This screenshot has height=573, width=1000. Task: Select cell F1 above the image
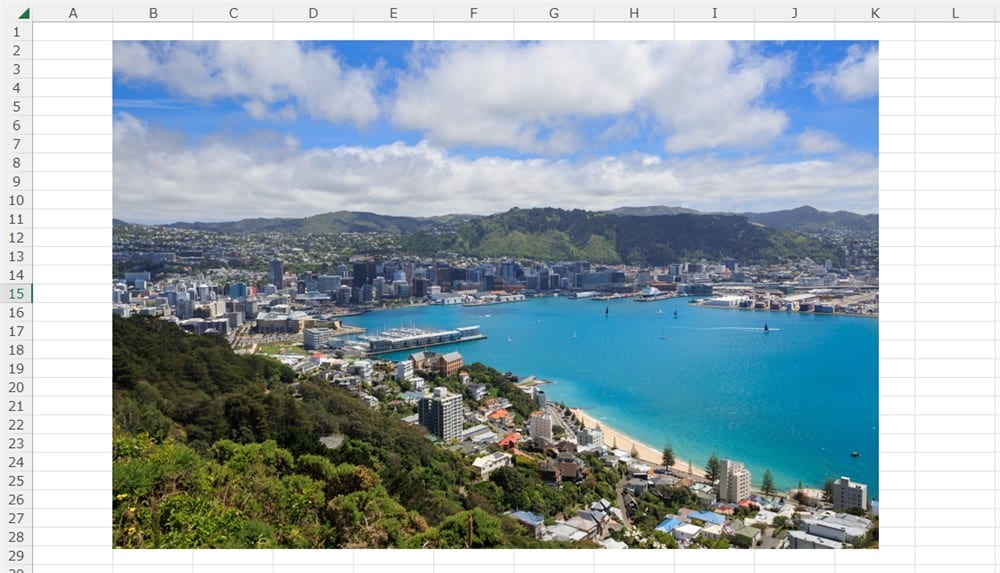point(473,31)
